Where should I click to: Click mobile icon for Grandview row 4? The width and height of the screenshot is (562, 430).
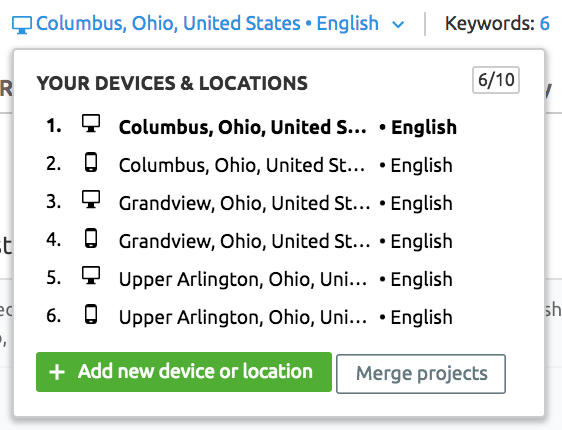point(91,238)
